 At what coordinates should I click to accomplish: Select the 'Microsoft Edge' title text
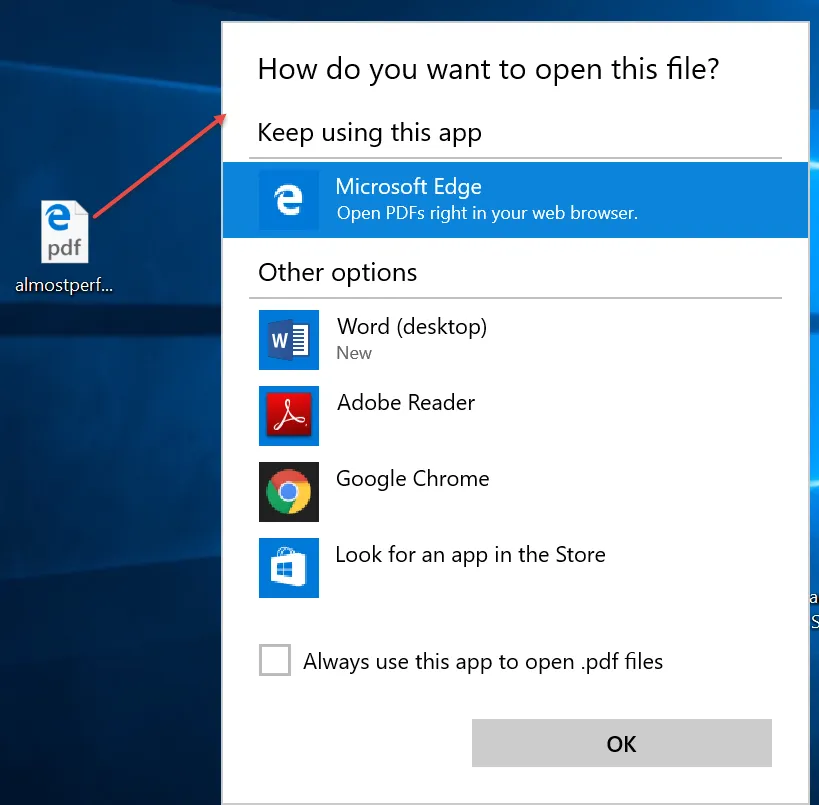tap(408, 187)
